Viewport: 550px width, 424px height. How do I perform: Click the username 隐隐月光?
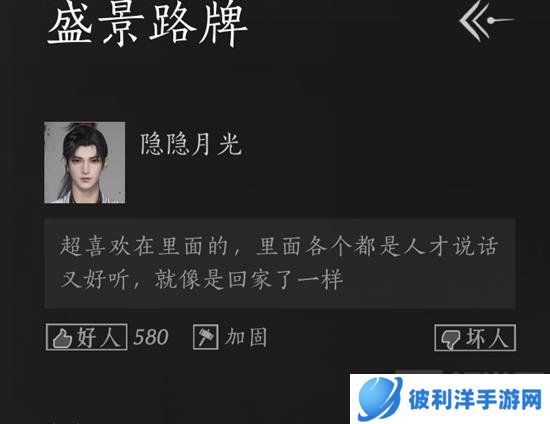coord(191,144)
